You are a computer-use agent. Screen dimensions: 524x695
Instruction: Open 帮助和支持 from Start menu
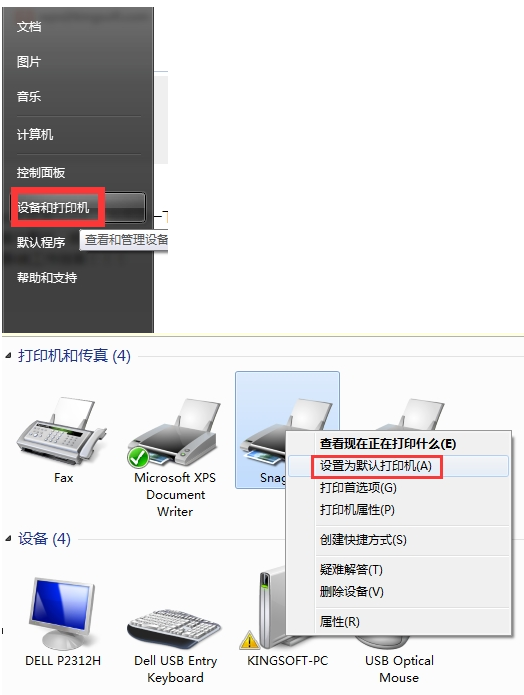click(x=47, y=277)
